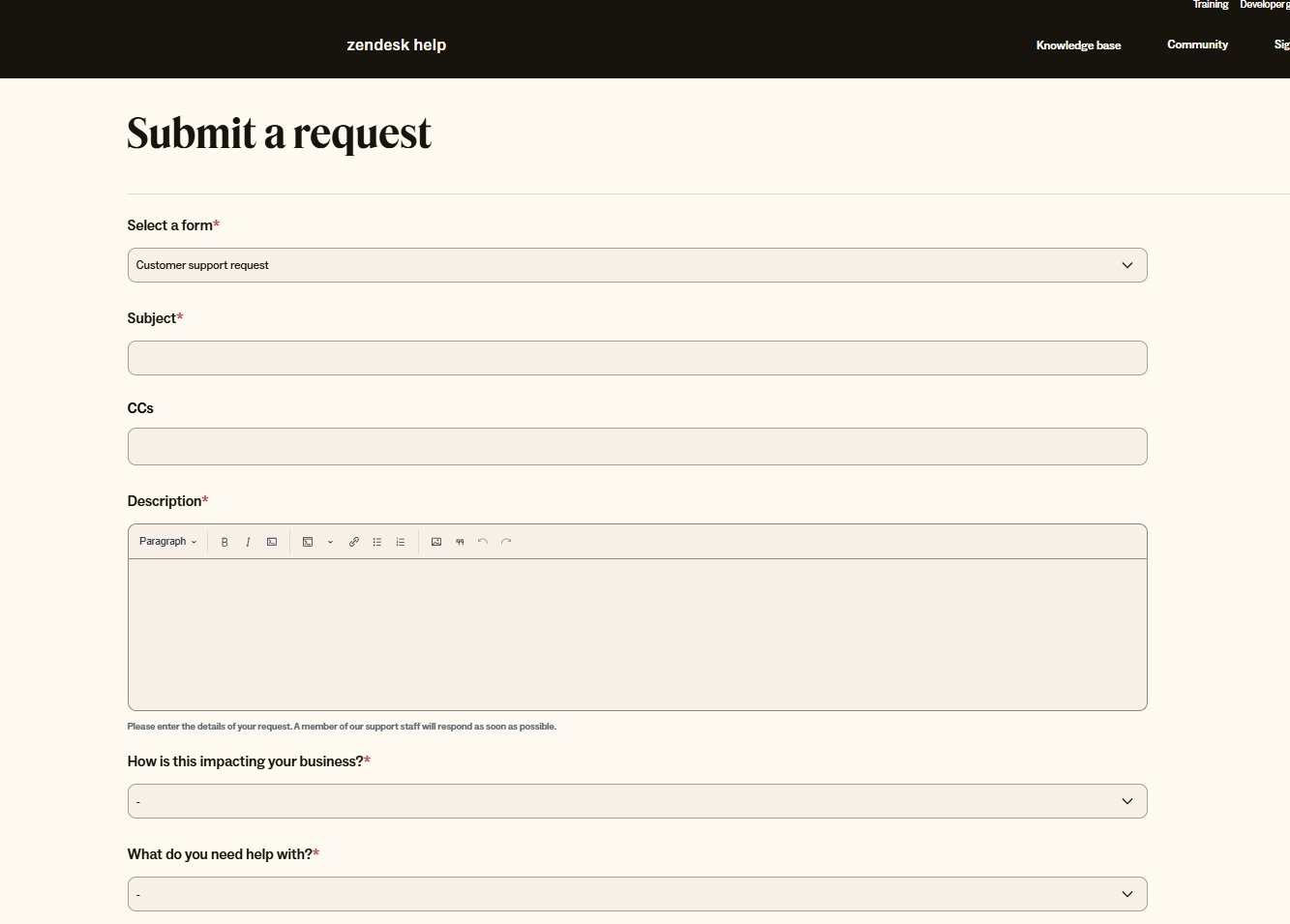Insert a code block into the description
The width and height of the screenshot is (1290, 924).
pyautogui.click(x=308, y=541)
